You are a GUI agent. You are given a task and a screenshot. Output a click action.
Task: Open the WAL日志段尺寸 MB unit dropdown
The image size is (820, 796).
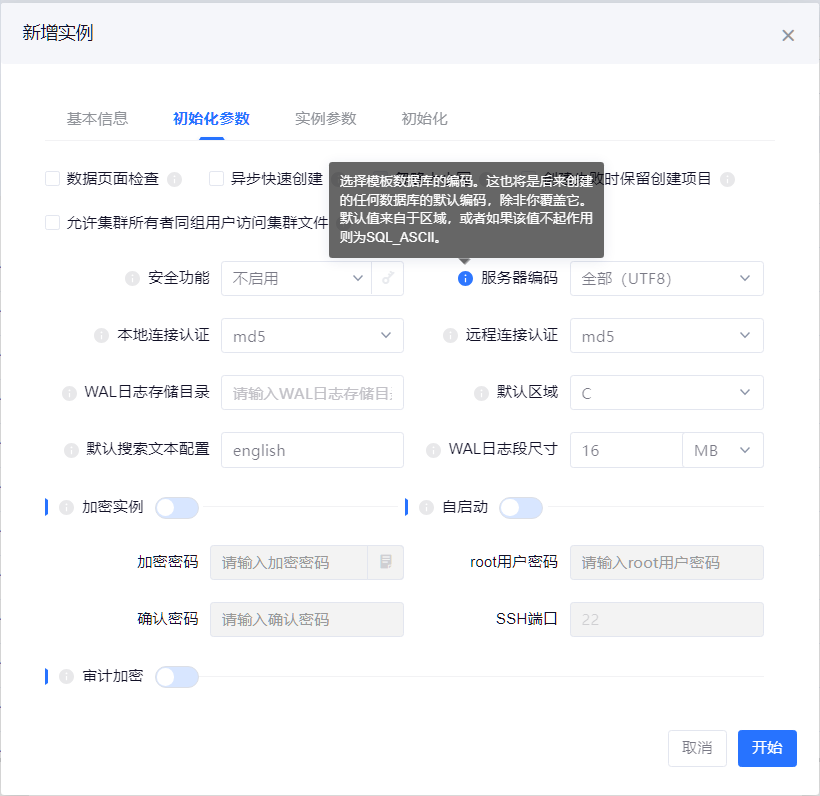(x=722, y=450)
